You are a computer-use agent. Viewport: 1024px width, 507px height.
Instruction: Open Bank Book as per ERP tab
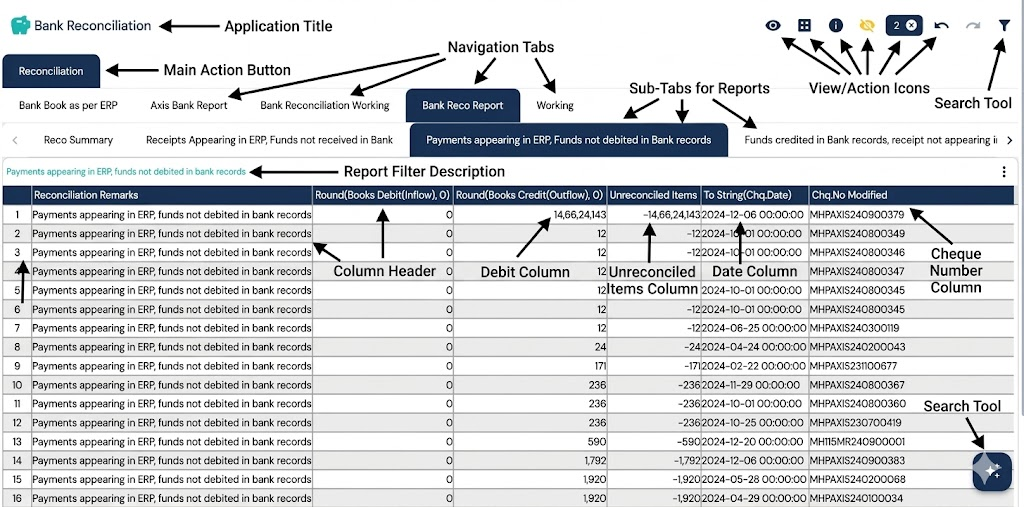68,105
